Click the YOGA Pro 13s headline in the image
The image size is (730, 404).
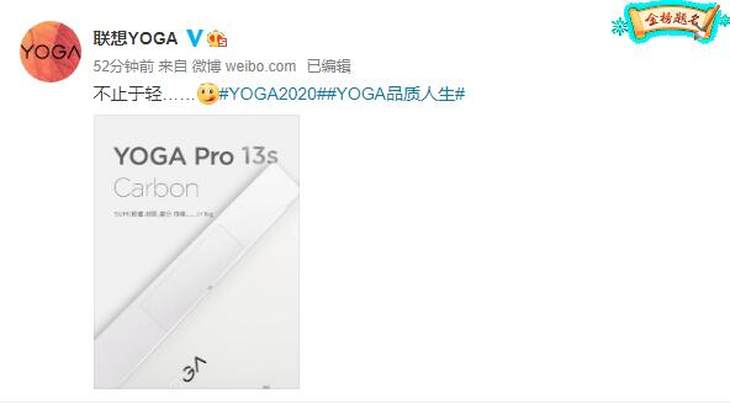pyautogui.click(x=196, y=155)
